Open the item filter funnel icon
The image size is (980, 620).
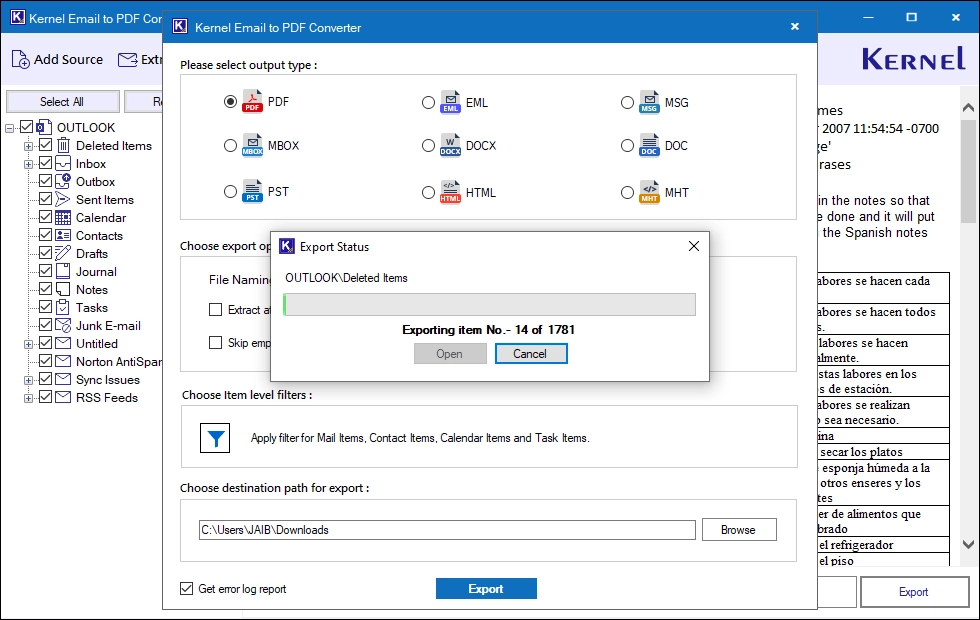tap(215, 438)
